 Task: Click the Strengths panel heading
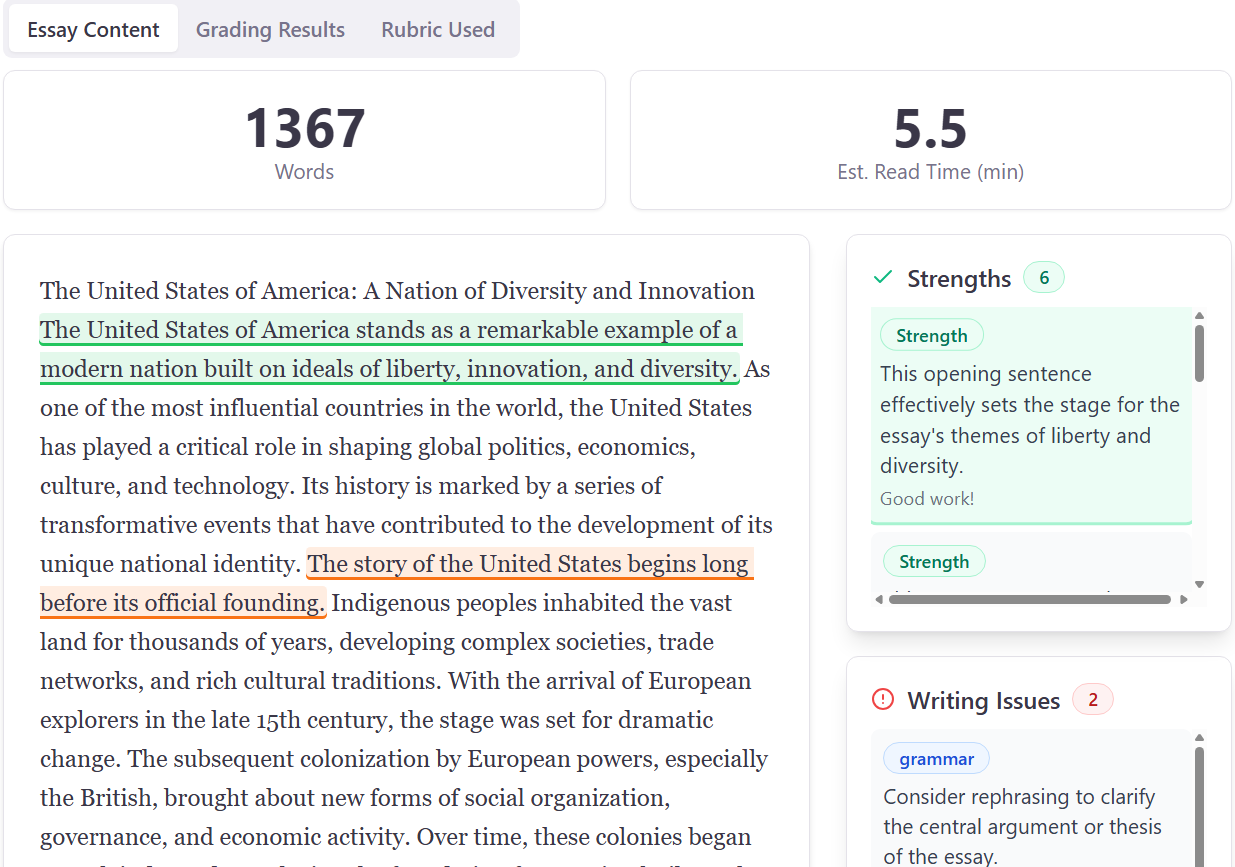point(958,278)
